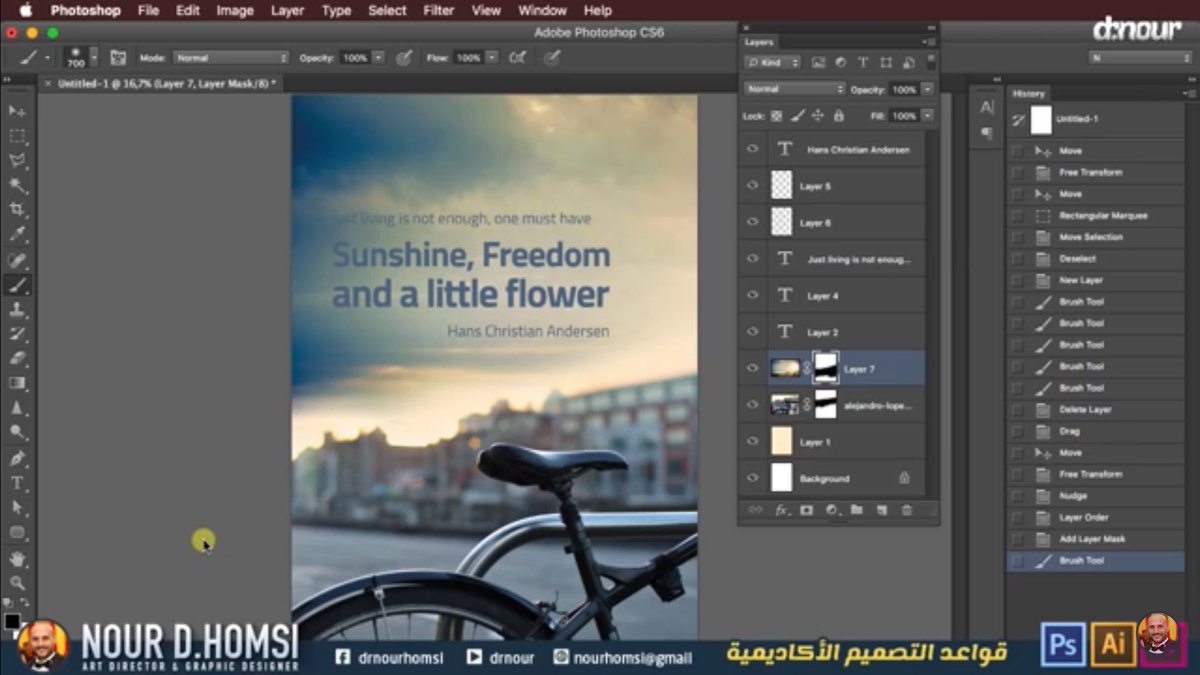Open the brush preset picker arrow

pos(94,58)
